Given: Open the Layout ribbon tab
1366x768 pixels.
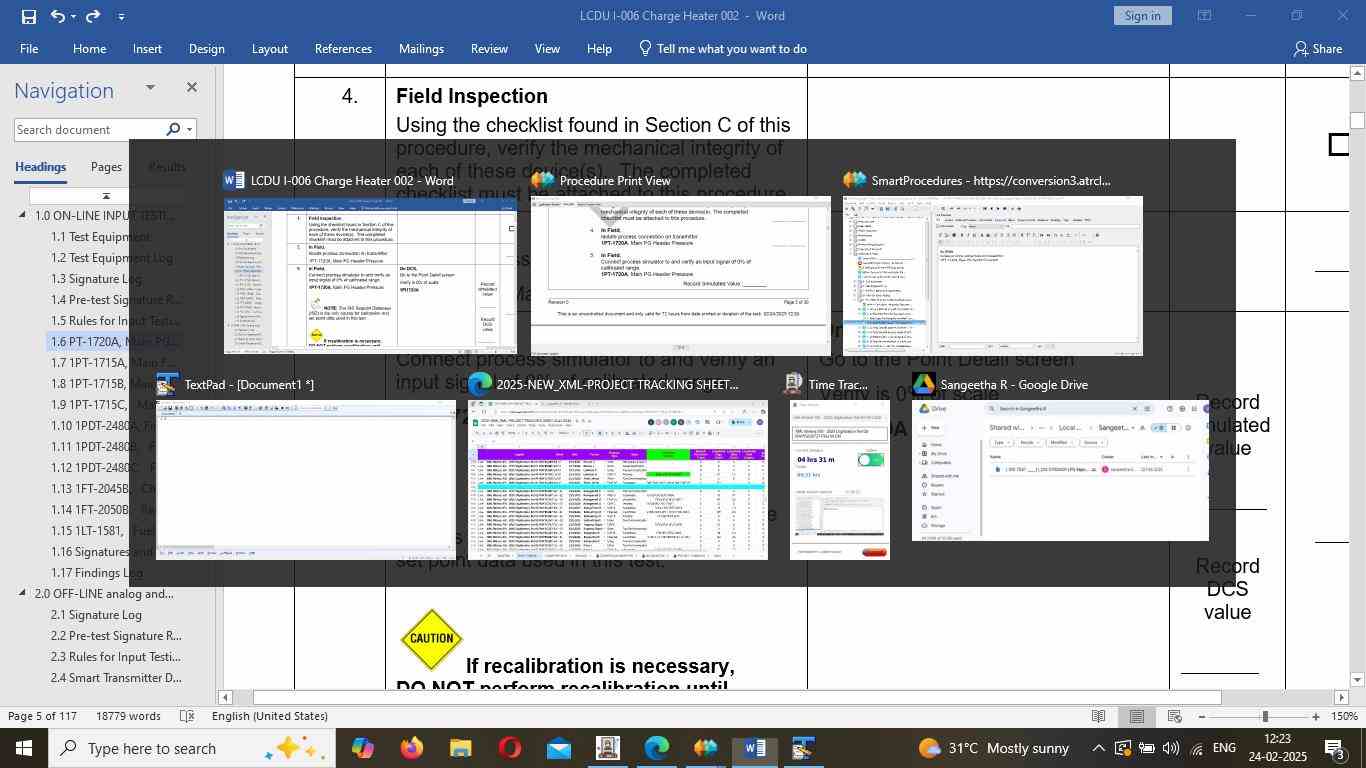Looking at the screenshot, I should click(269, 48).
